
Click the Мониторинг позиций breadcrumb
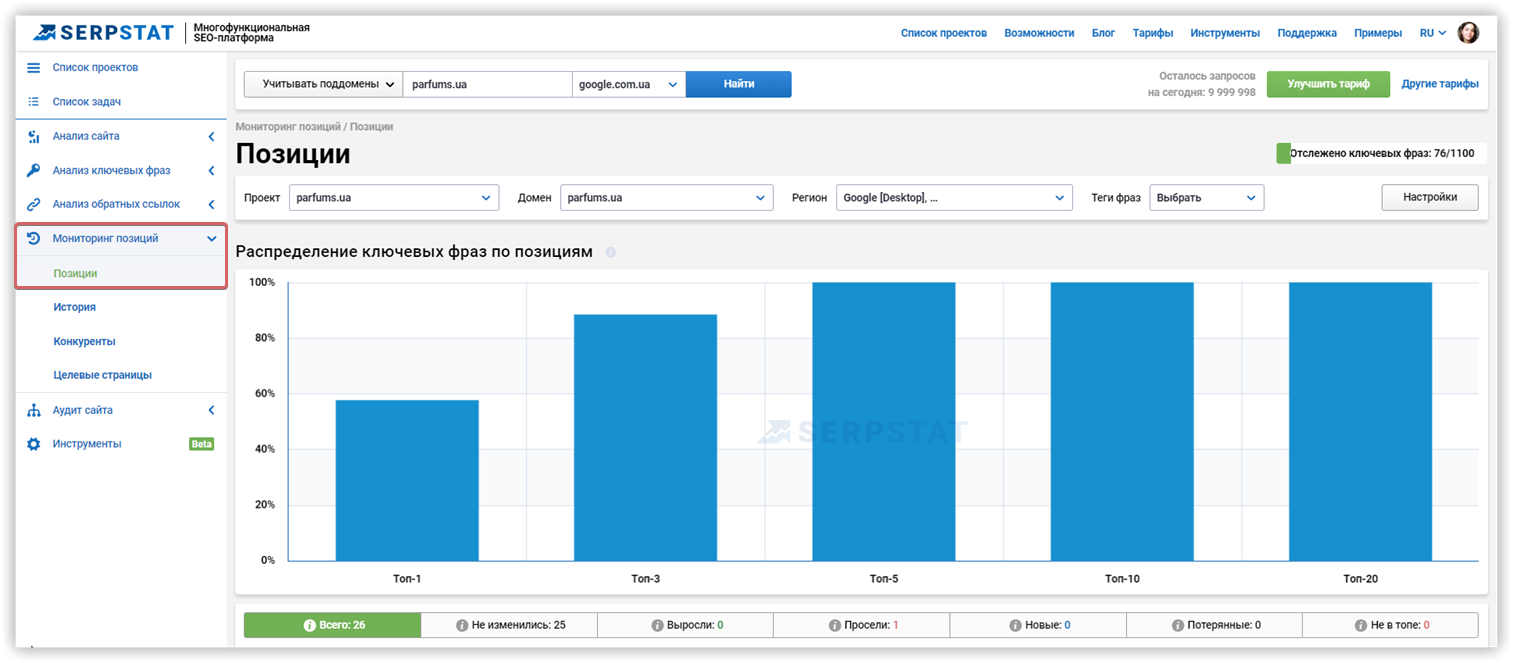(288, 127)
